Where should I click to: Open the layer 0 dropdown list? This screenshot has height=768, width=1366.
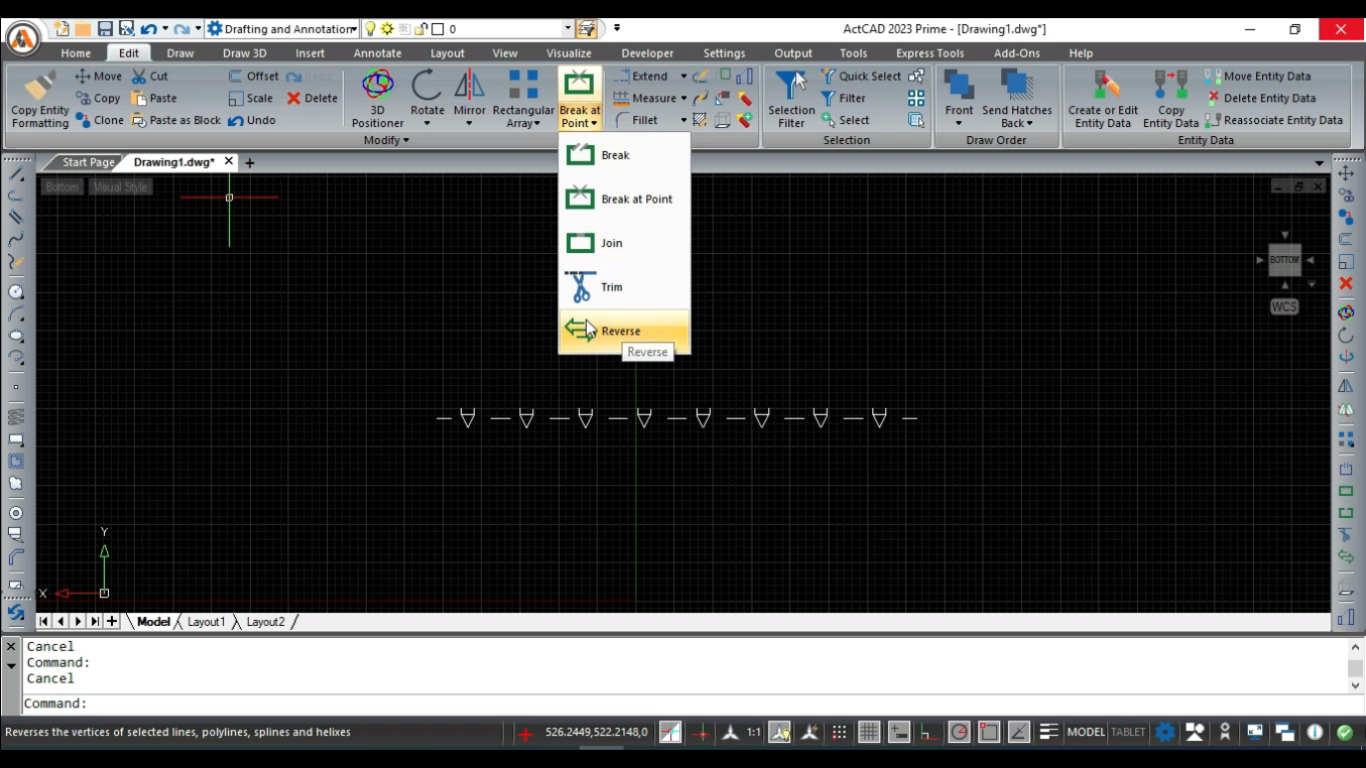(x=568, y=29)
